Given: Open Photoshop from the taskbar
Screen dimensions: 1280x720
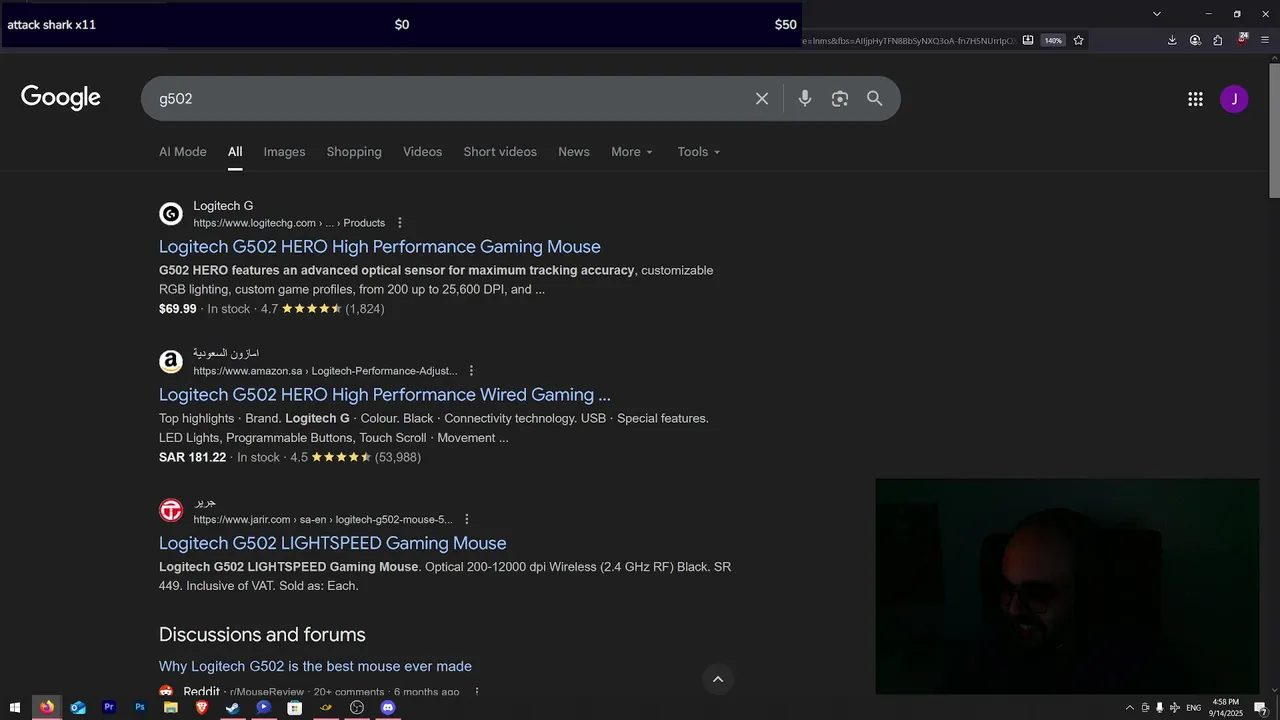Looking at the screenshot, I should (140, 708).
